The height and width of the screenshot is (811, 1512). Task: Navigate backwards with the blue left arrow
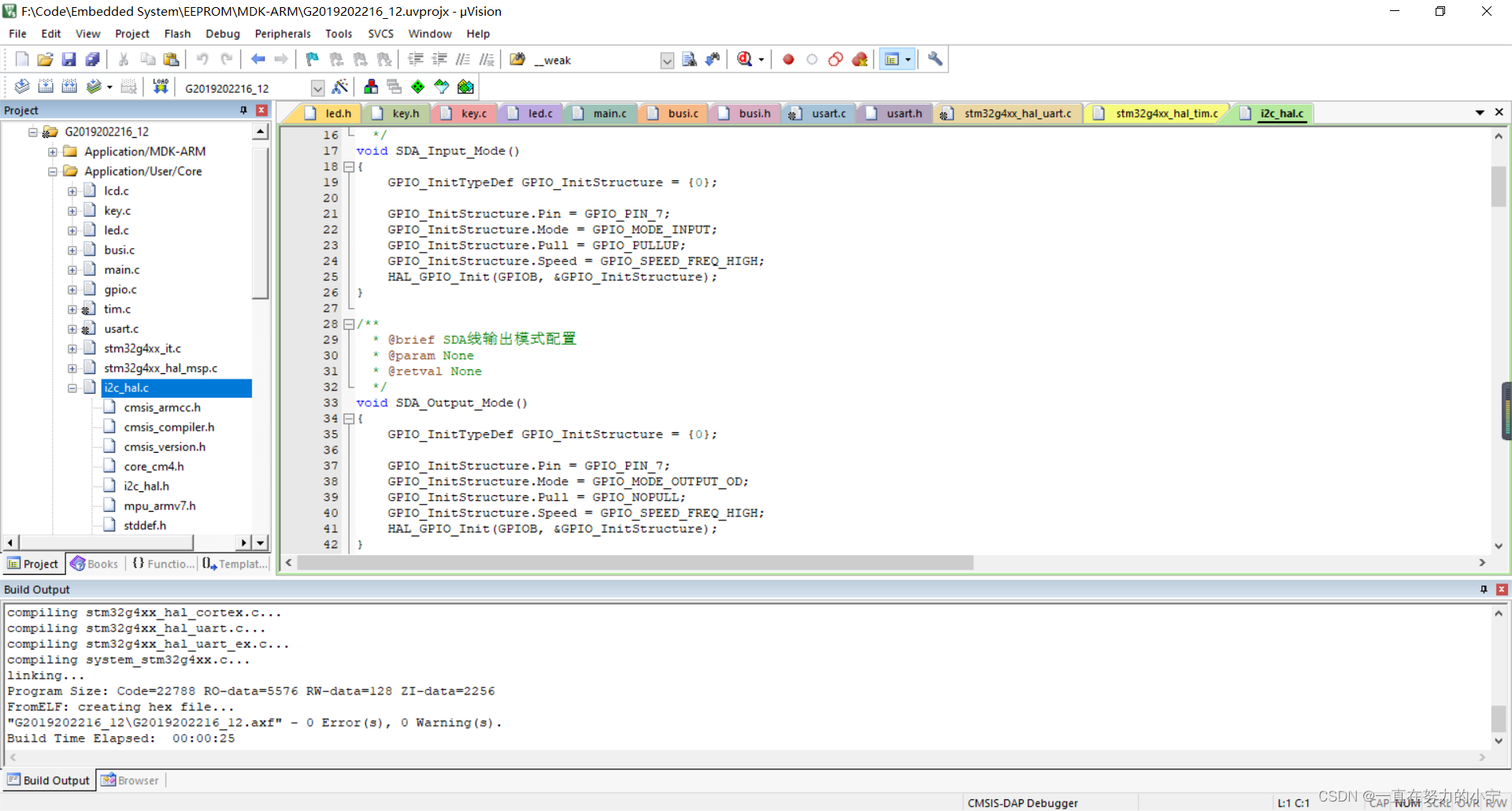pos(258,60)
